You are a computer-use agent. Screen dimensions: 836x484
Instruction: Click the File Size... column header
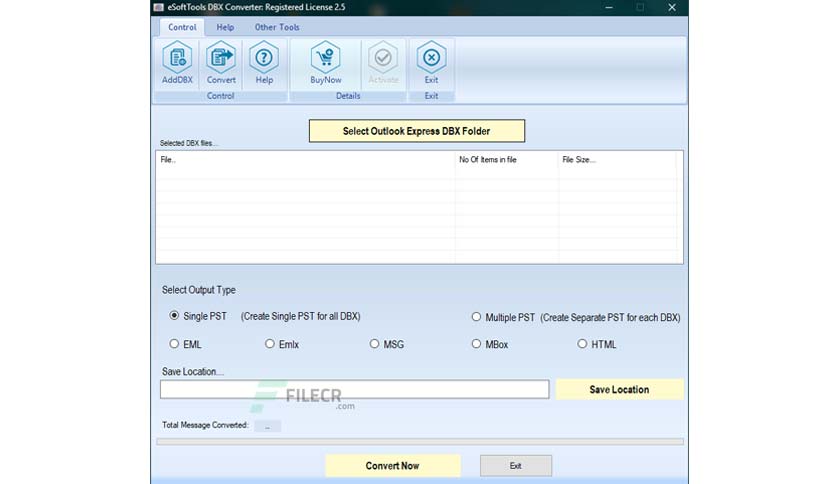pyautogui.click(x=617, y=159)
